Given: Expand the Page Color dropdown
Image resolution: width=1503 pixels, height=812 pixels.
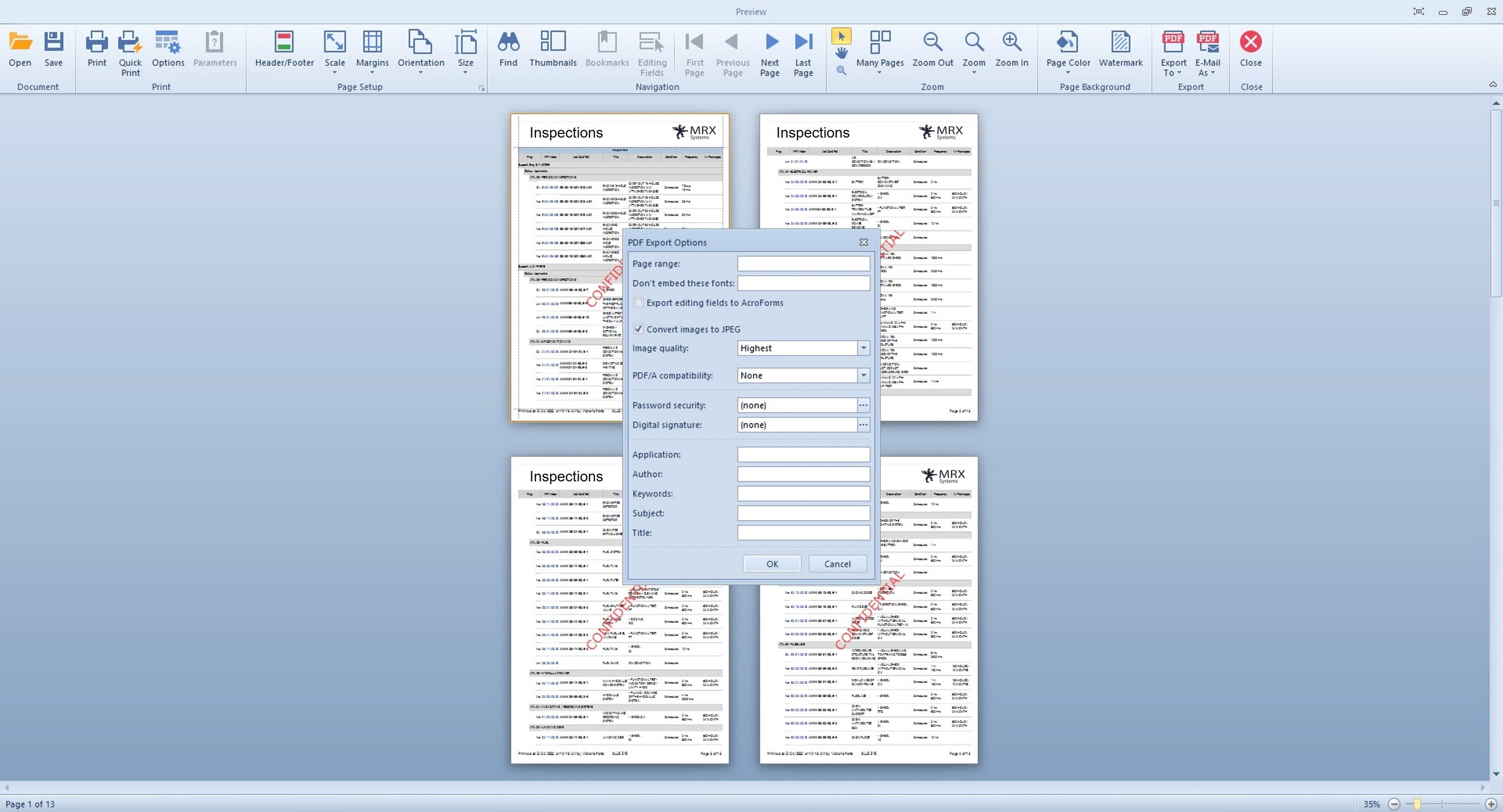Looking at the screenshot, I should 1068,73.
